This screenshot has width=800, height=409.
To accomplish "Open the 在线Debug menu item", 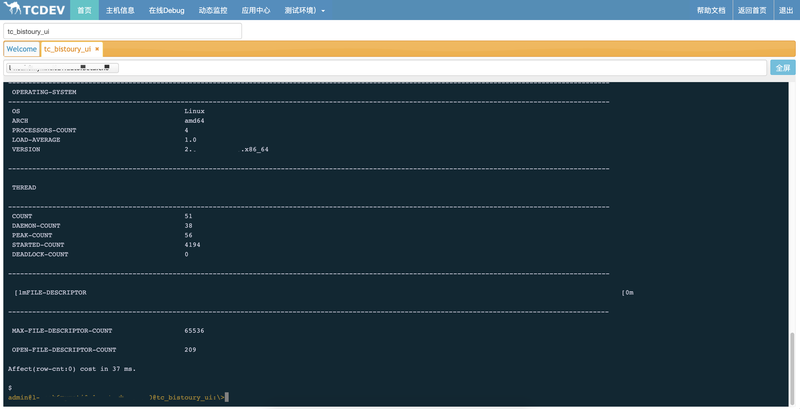I will point(166,10).
